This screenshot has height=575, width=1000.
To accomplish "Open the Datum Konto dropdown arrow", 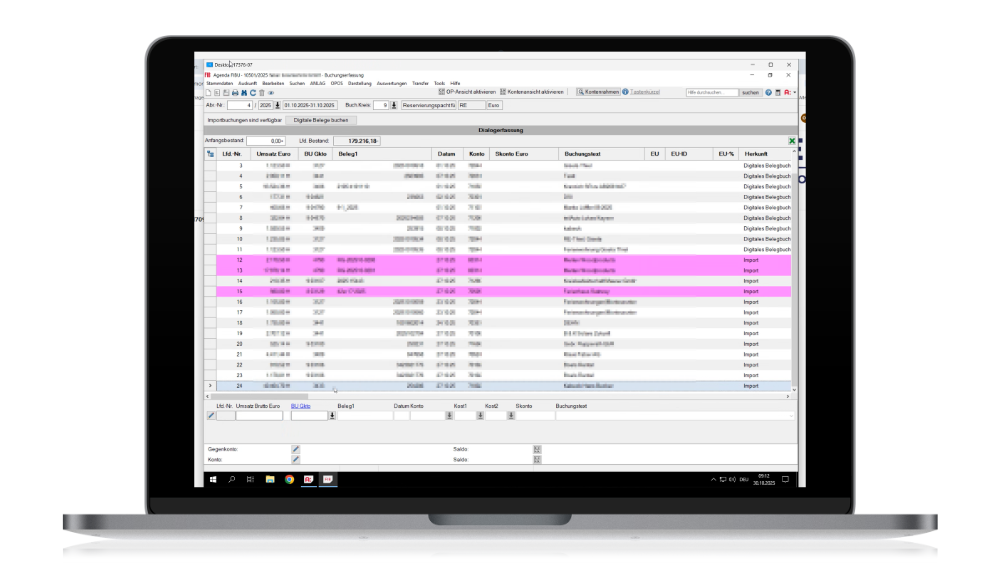I will (450, 416).
